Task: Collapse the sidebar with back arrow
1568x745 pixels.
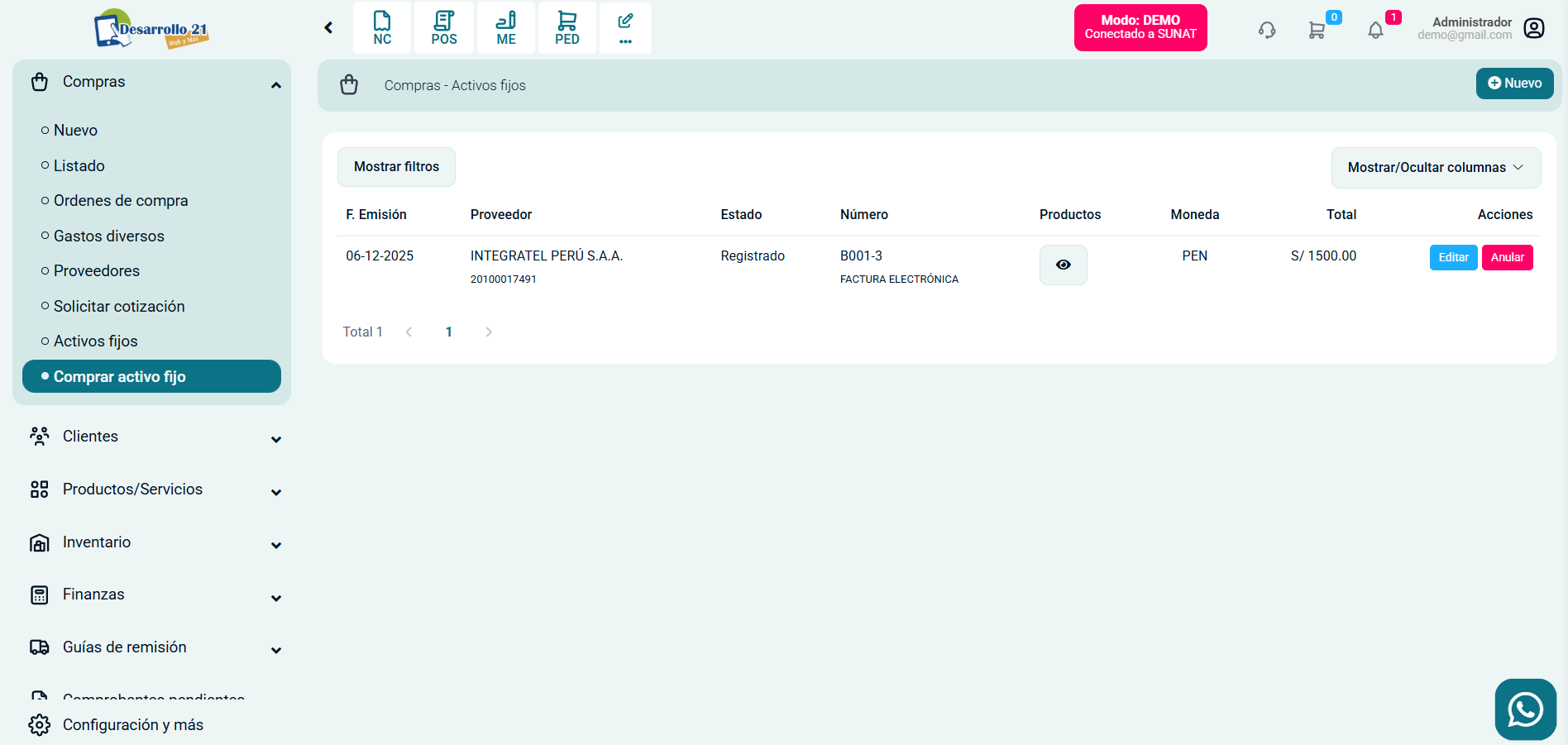Action: tap(328, 28)
